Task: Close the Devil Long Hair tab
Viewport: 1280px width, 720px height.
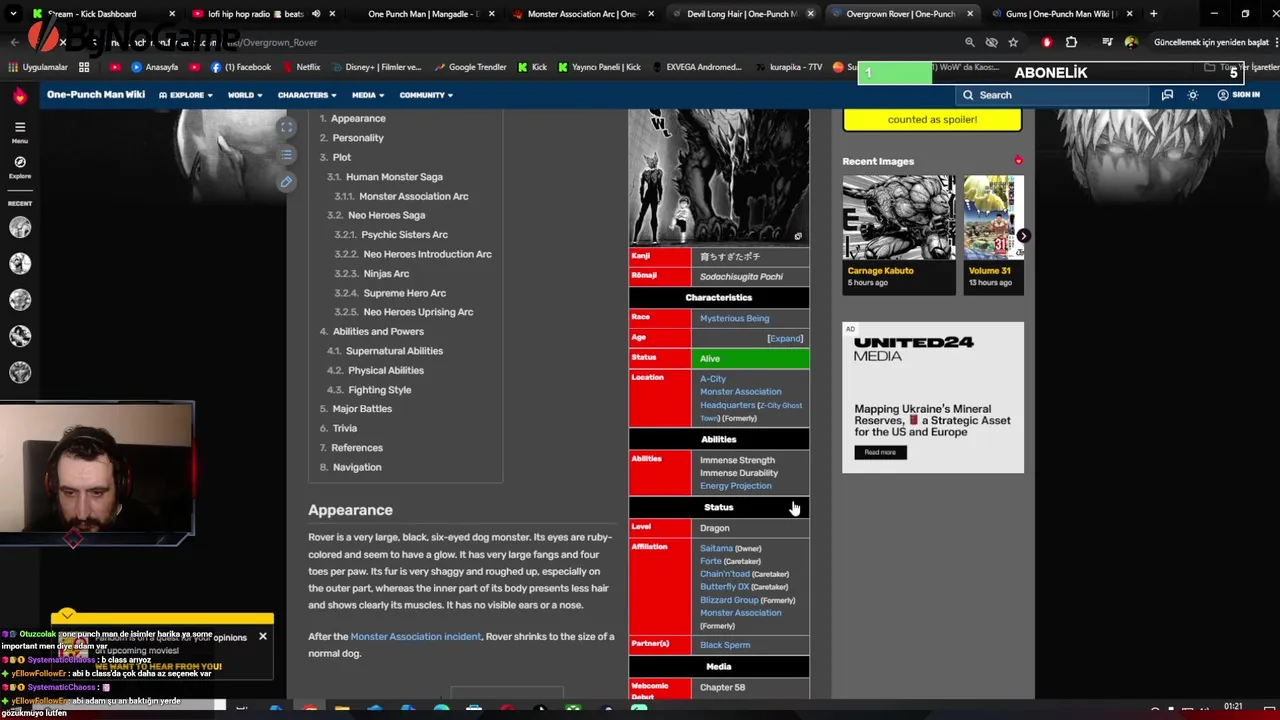Action: pos(811,14)
